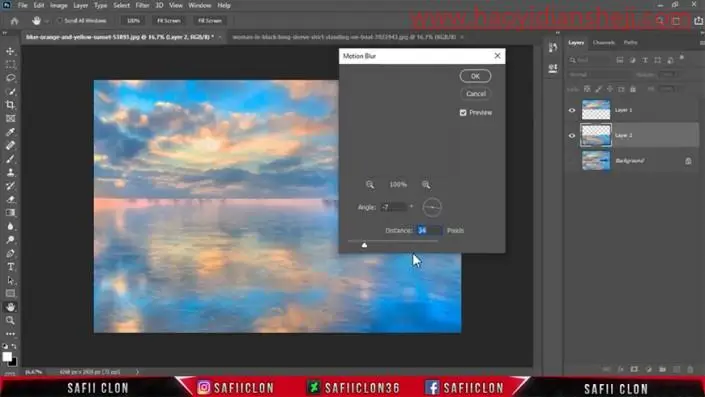Click the Distance slider handle
This screenshot has height=397, width=705.
[364, 245]
